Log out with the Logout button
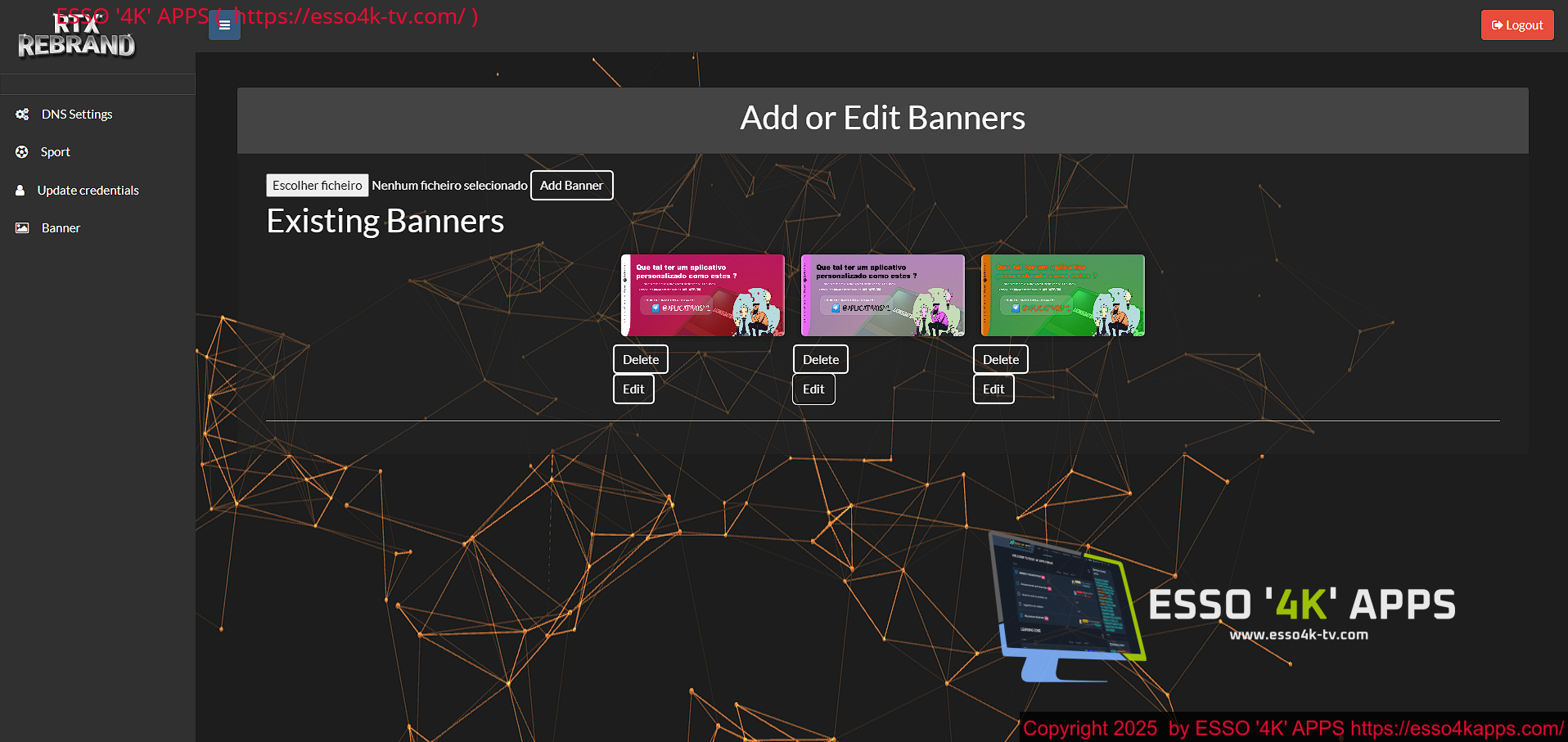The image size is (1568, 742). click(x=1517, y=25)
